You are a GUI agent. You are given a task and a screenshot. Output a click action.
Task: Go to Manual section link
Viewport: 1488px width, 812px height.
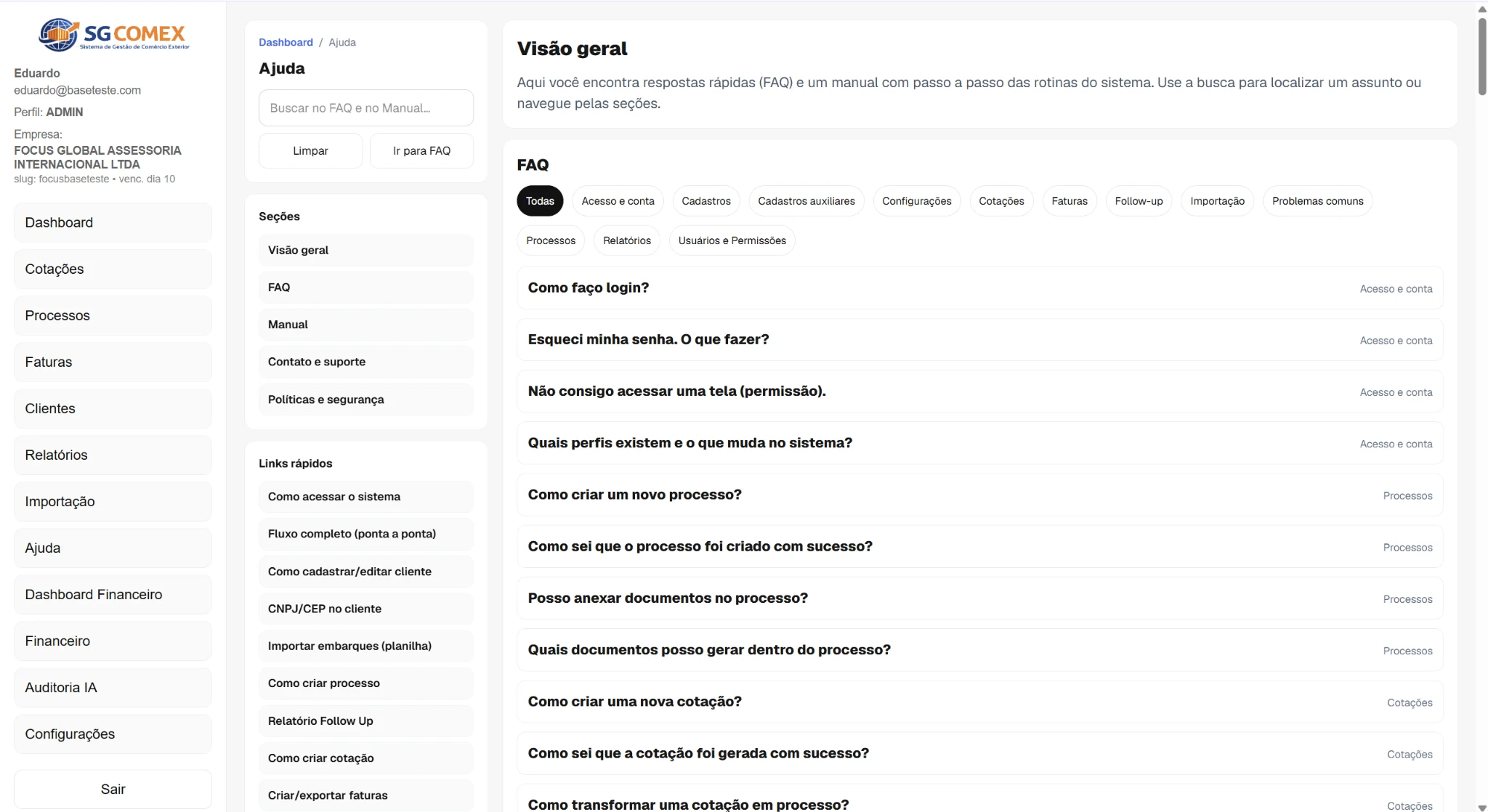click(x=365, y=325)
